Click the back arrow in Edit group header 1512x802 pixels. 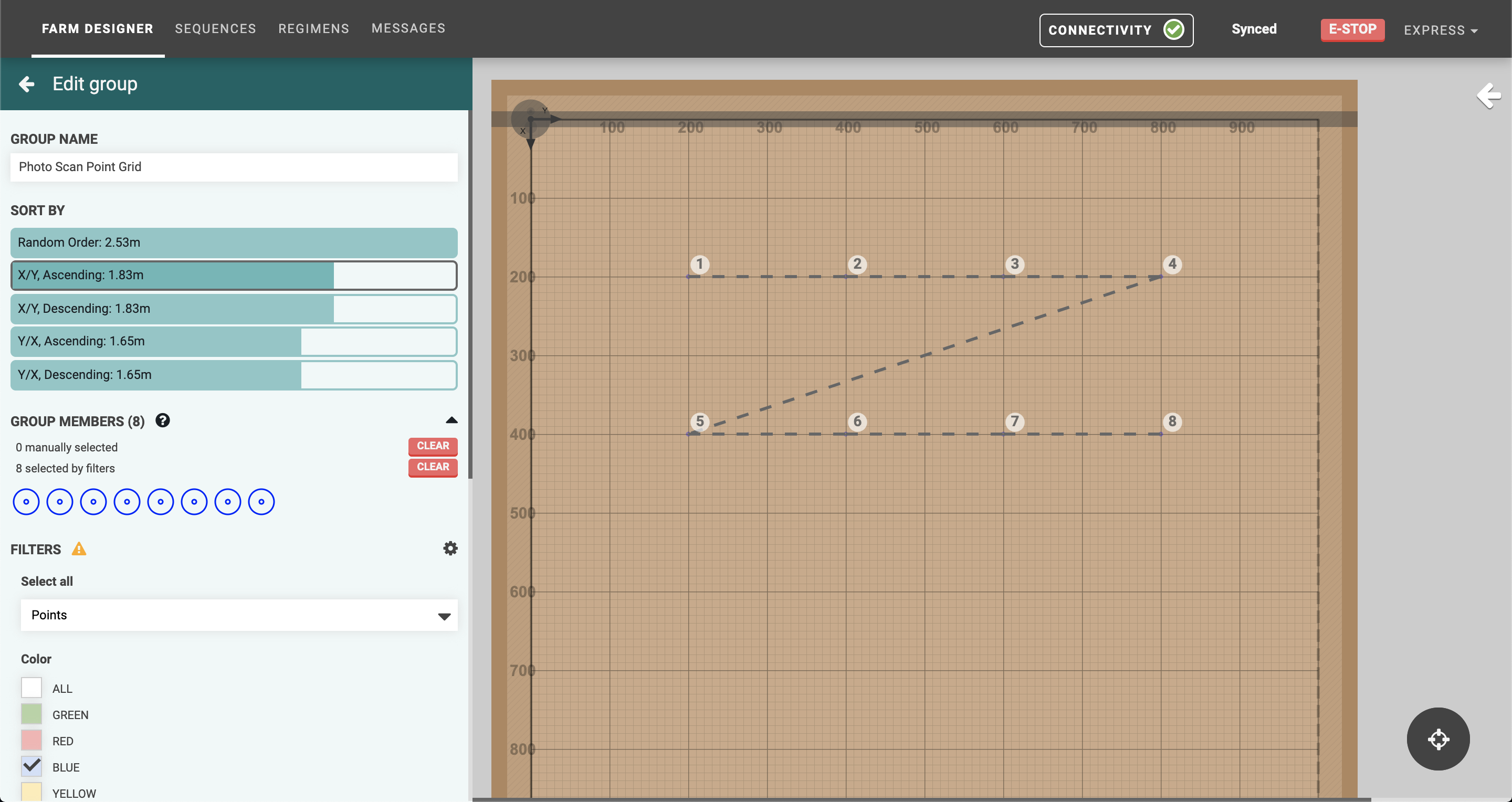coord(26,84)
